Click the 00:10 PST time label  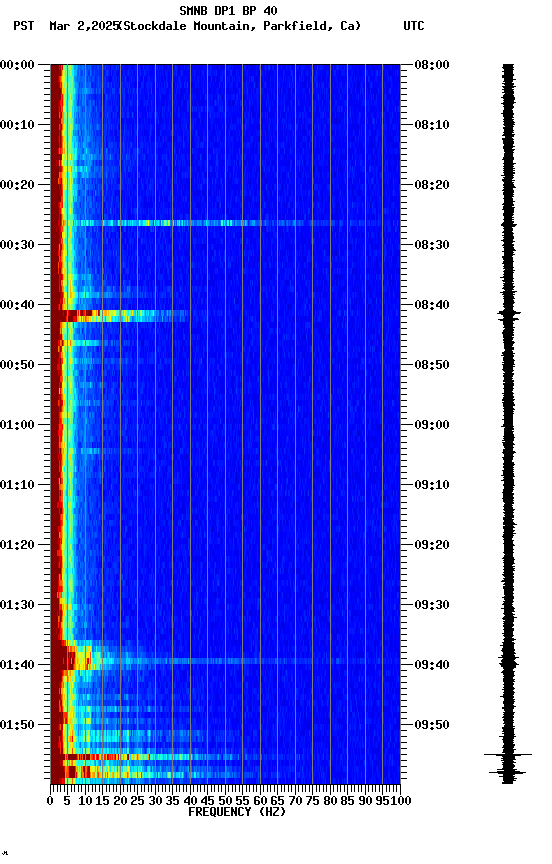[17, 125]
